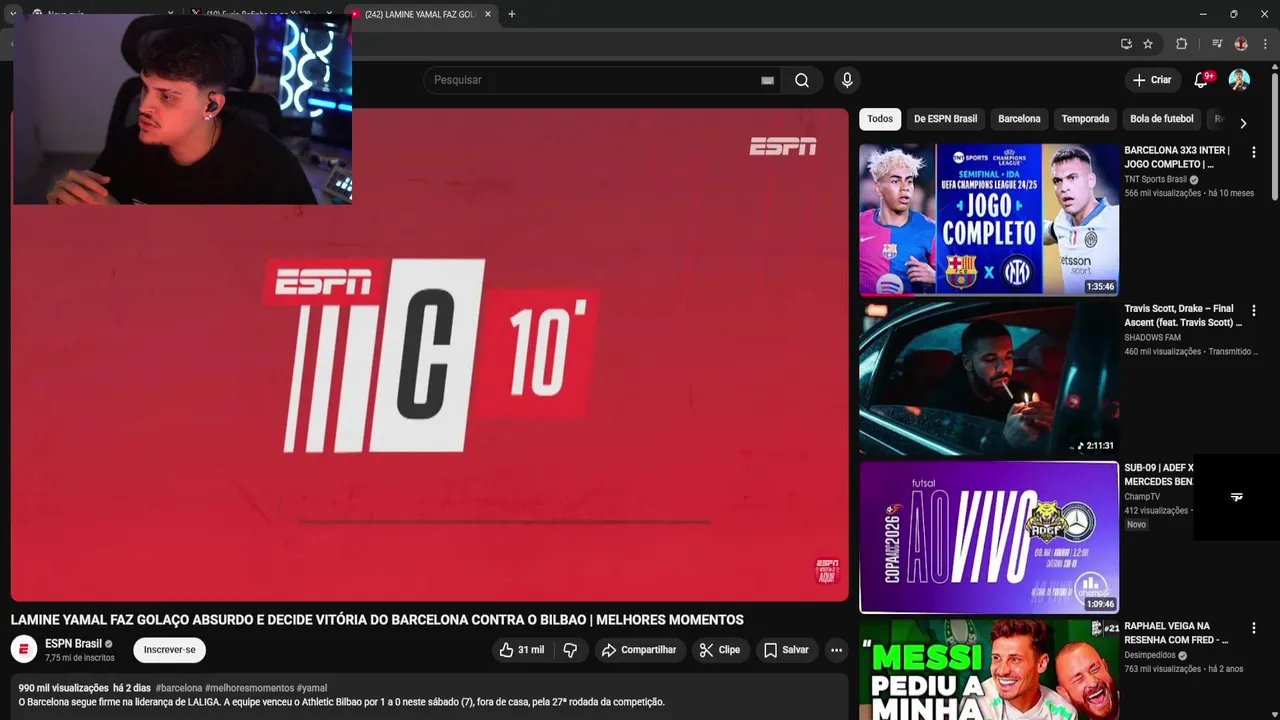Click the SHADOWS FAM channel name
1280x720 pixels.
click(x=1152, y=338)
